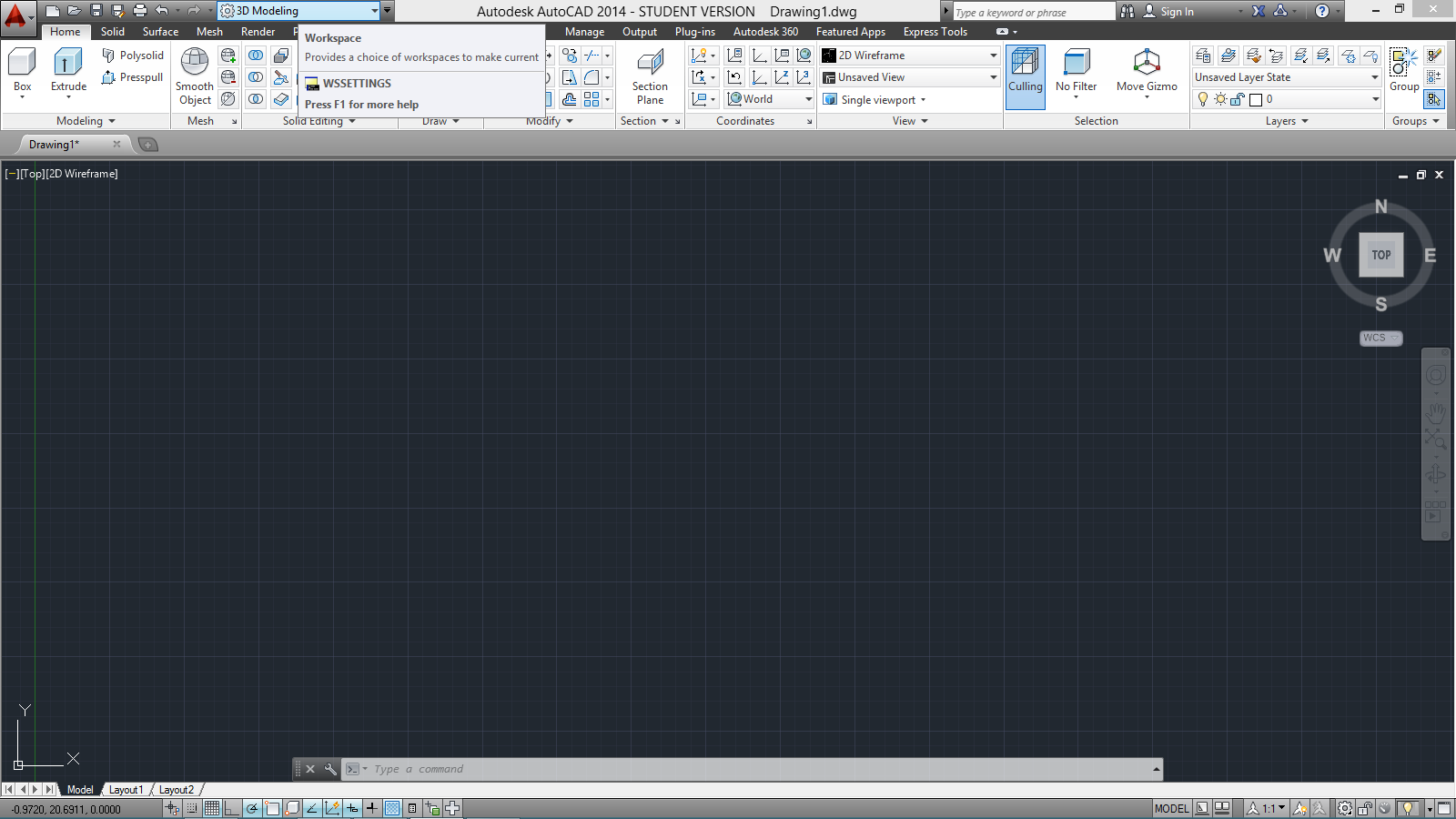Toggle Ortho Mode in status bar
The image size is (1456, 819).
232,808
